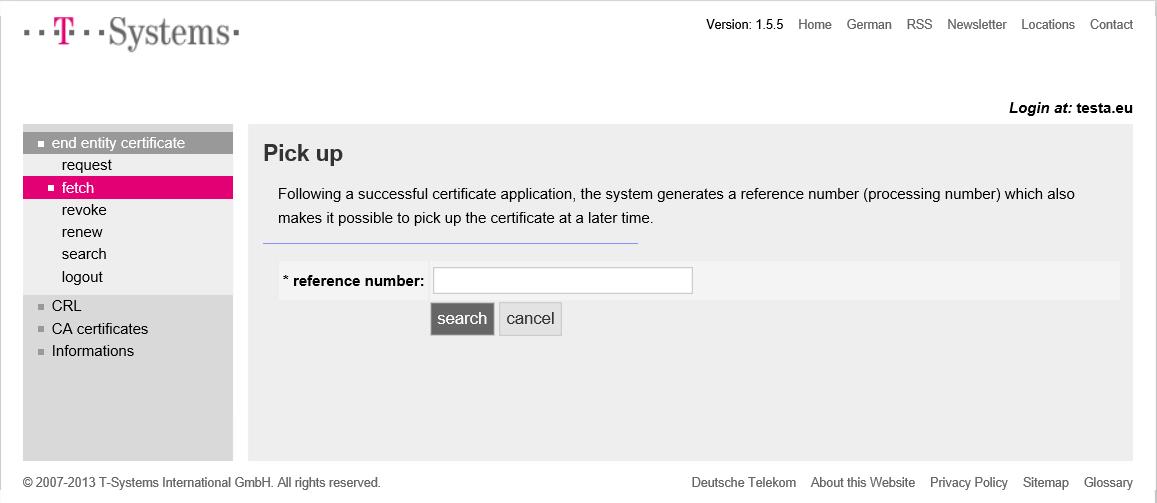Log out via the sidebar logout link
This screenshot has height=503, width=1157.
(x=82, y=277)
